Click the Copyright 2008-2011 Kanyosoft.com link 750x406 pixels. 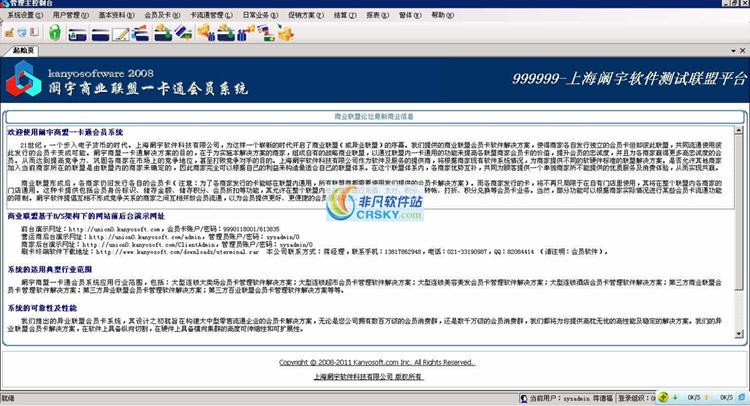tap(377, 362)
